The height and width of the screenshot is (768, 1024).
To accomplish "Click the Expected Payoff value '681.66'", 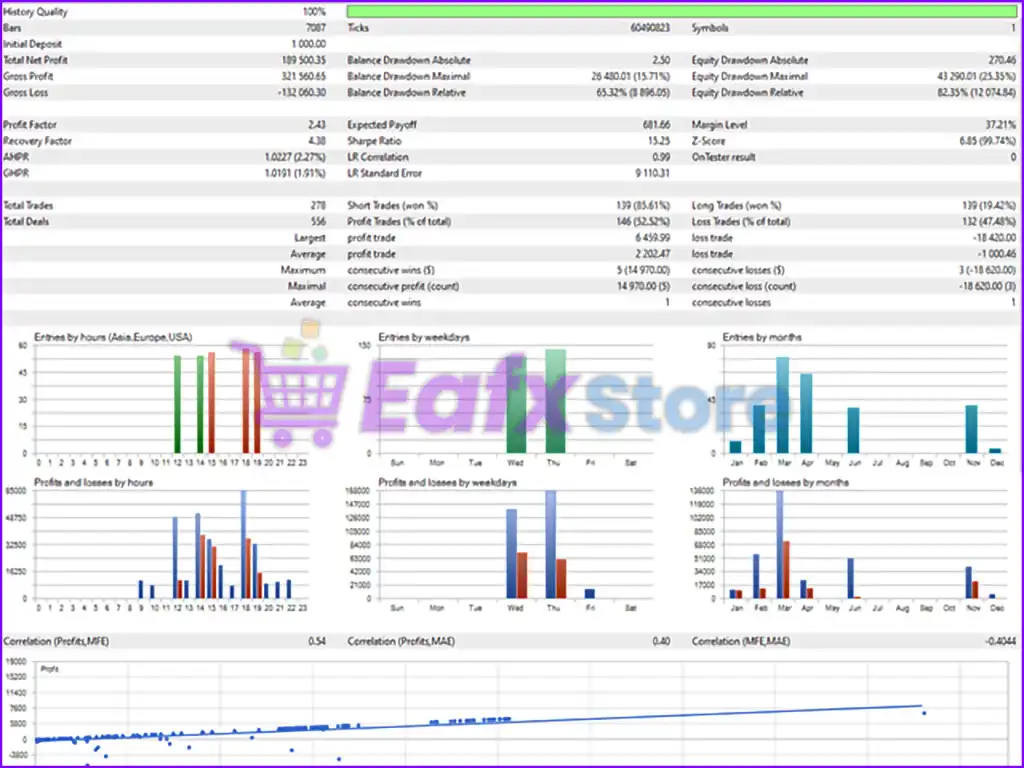I will point(656,125).
